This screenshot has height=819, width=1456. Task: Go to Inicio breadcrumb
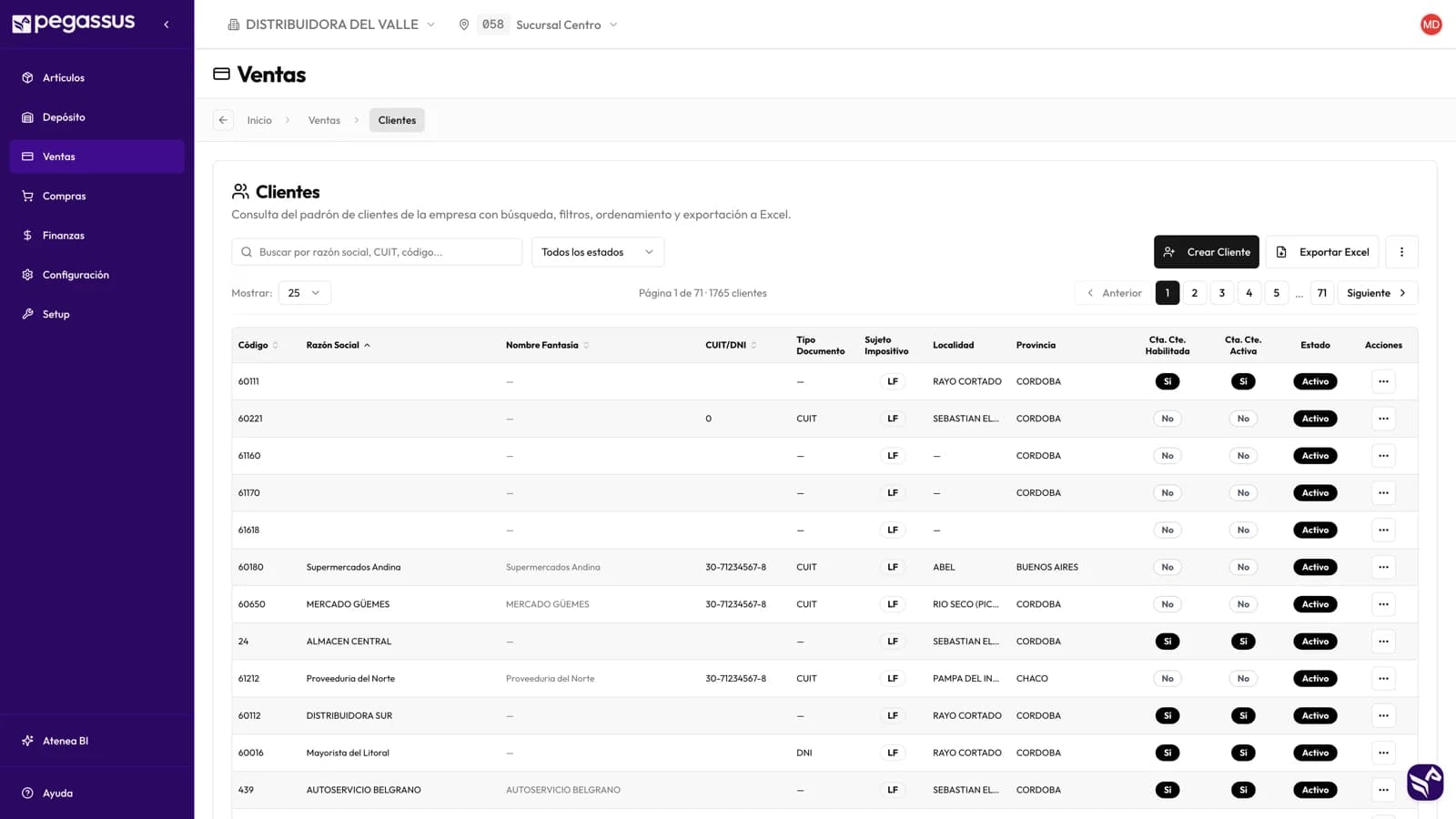click(x=259, y=120)
